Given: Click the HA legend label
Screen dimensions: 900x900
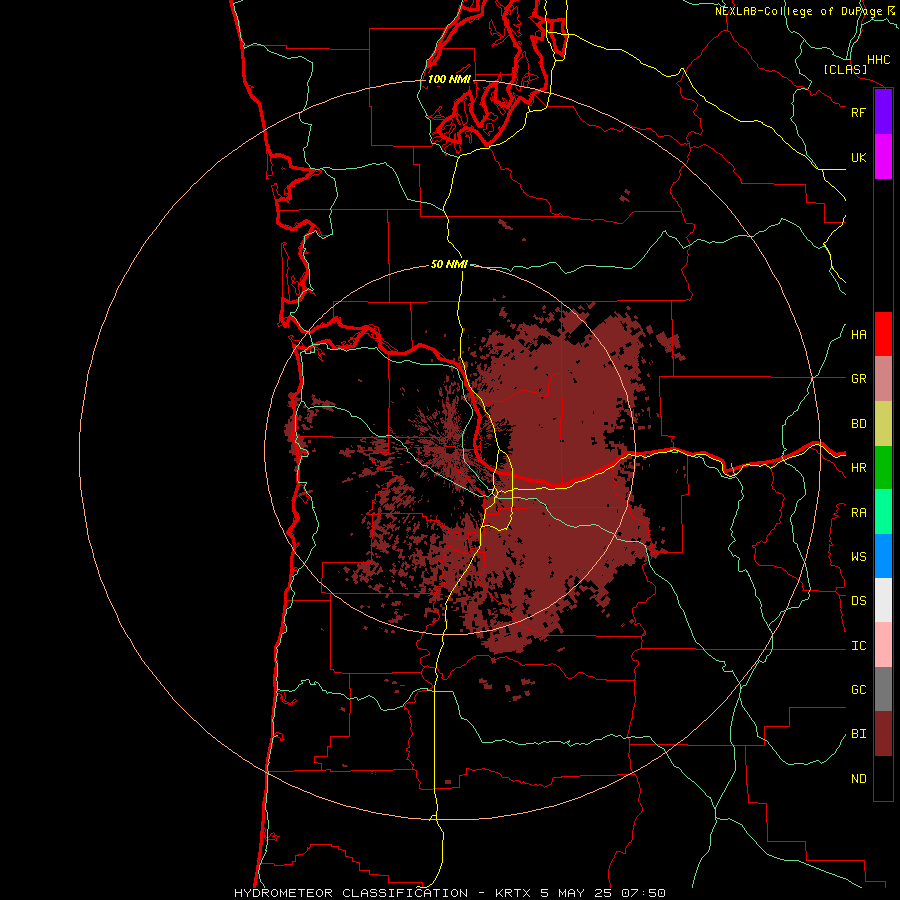Looking at the screenshot, I should pos(858,335).
